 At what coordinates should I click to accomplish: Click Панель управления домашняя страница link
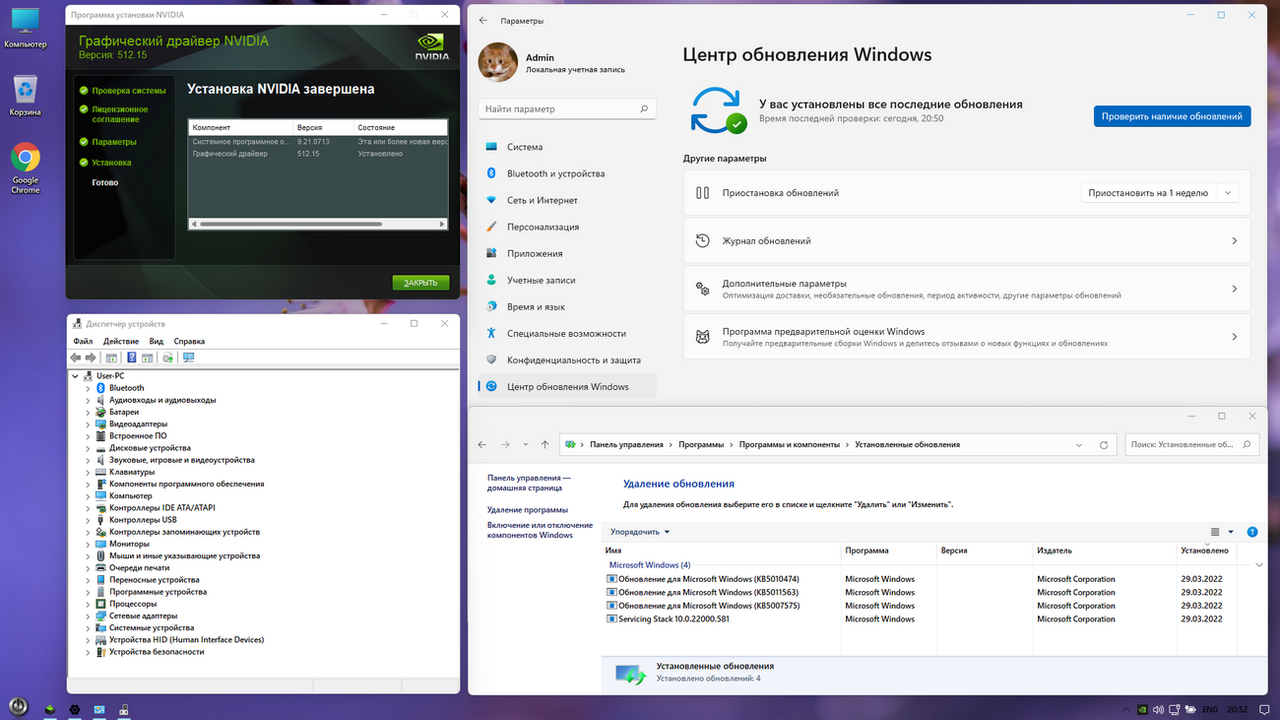[529, 483]
